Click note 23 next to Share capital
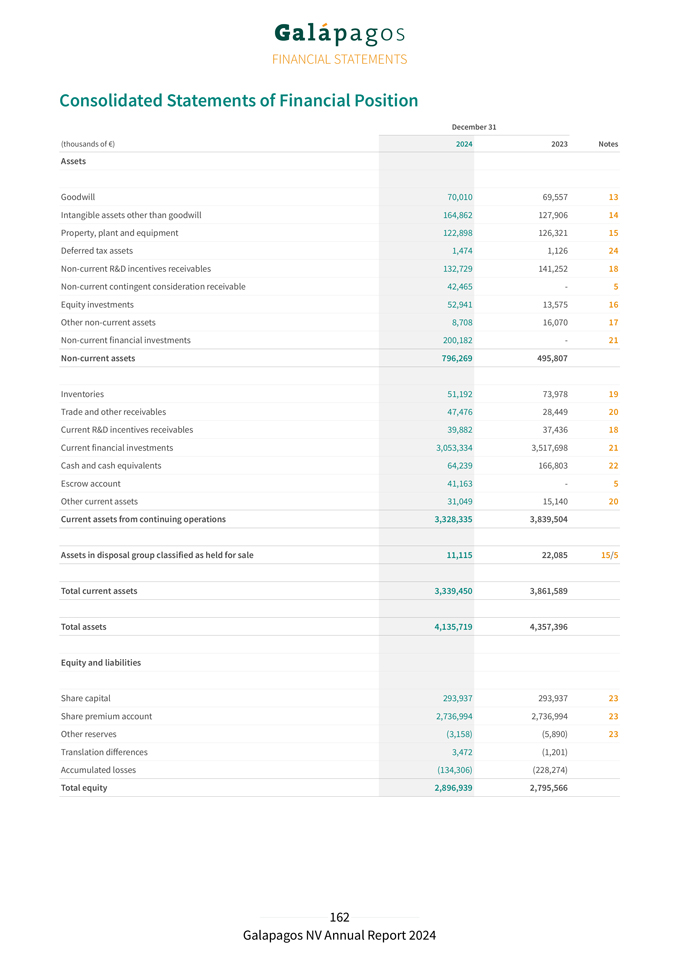The height and width of the screenshot is (960, 679). pyautogui.click(x=613, y=698)
